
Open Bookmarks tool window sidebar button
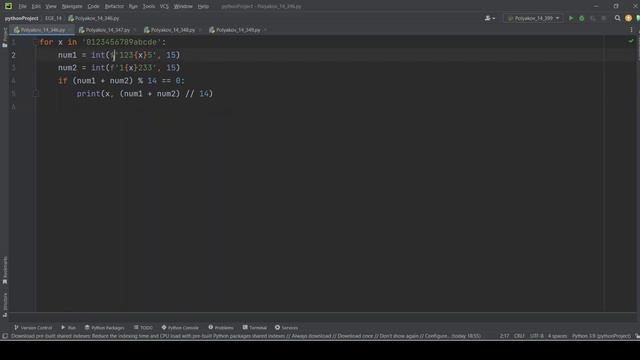(x=5, y=270)
